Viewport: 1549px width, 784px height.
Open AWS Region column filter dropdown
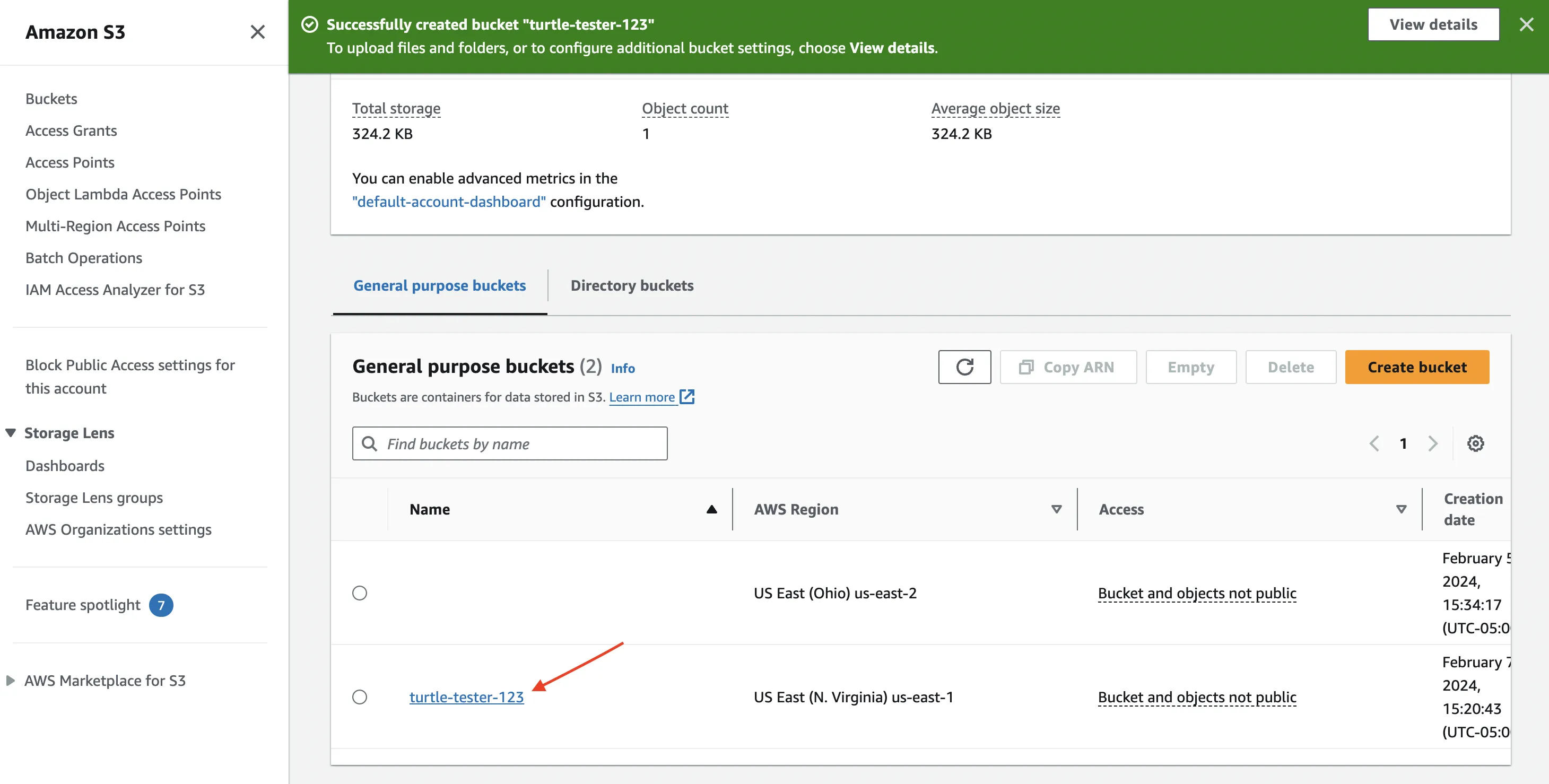(1056, 509)
